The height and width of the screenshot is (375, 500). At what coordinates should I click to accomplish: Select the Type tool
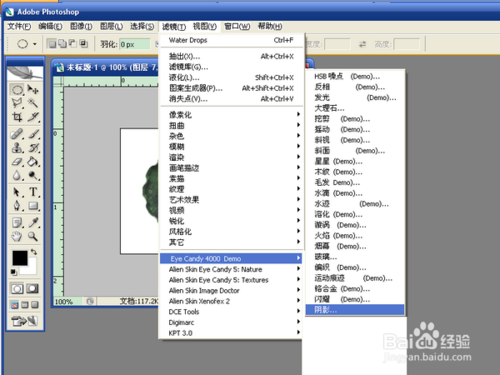(33, 192)
